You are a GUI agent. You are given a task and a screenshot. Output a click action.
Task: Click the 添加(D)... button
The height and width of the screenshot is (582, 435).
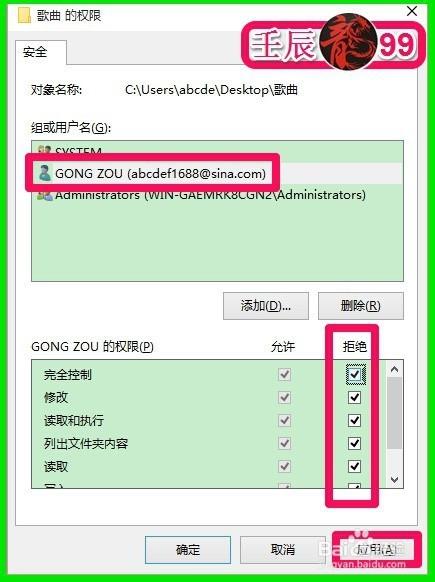coord(266,306)
